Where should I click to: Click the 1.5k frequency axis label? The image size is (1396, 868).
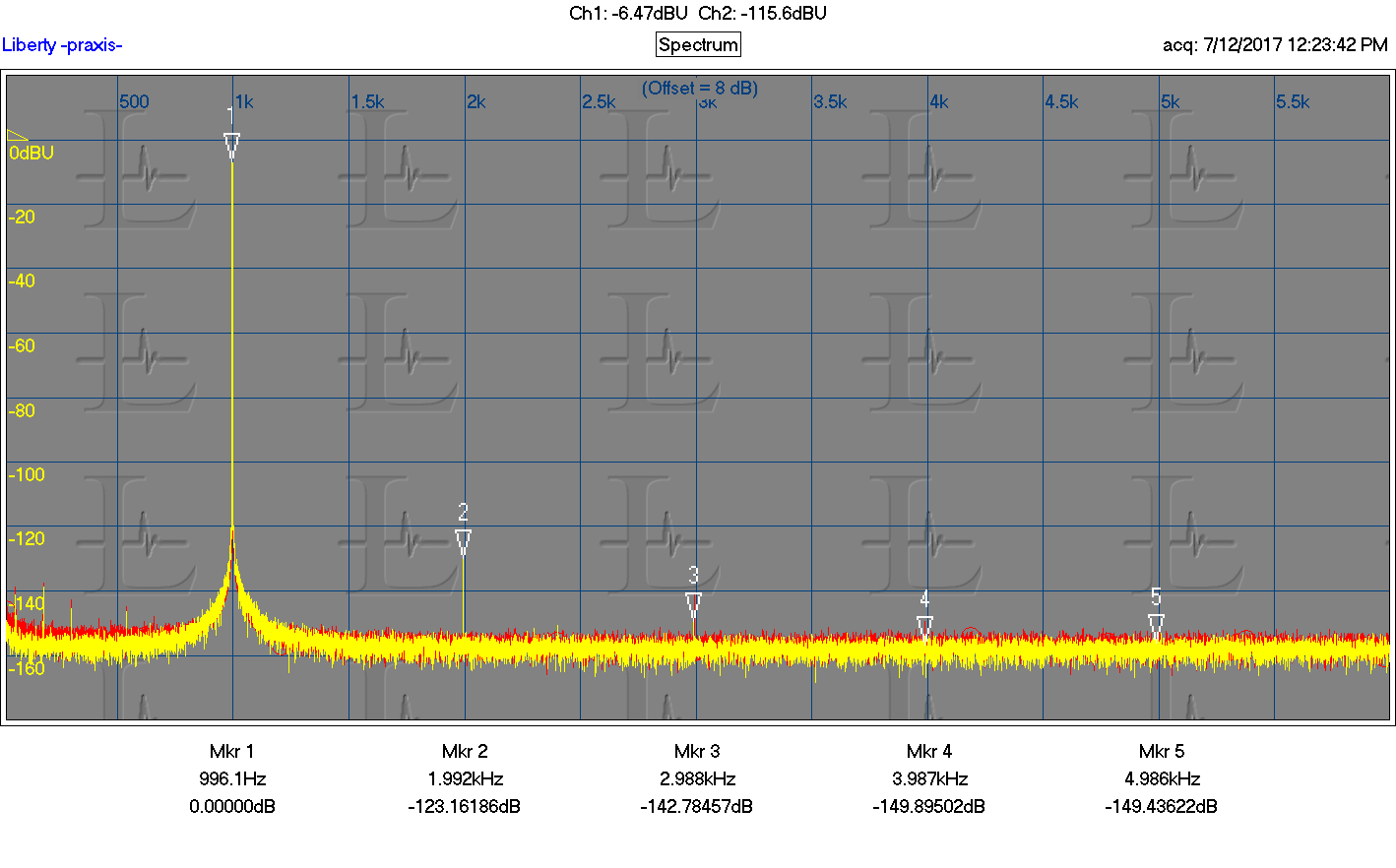[368, 101]
